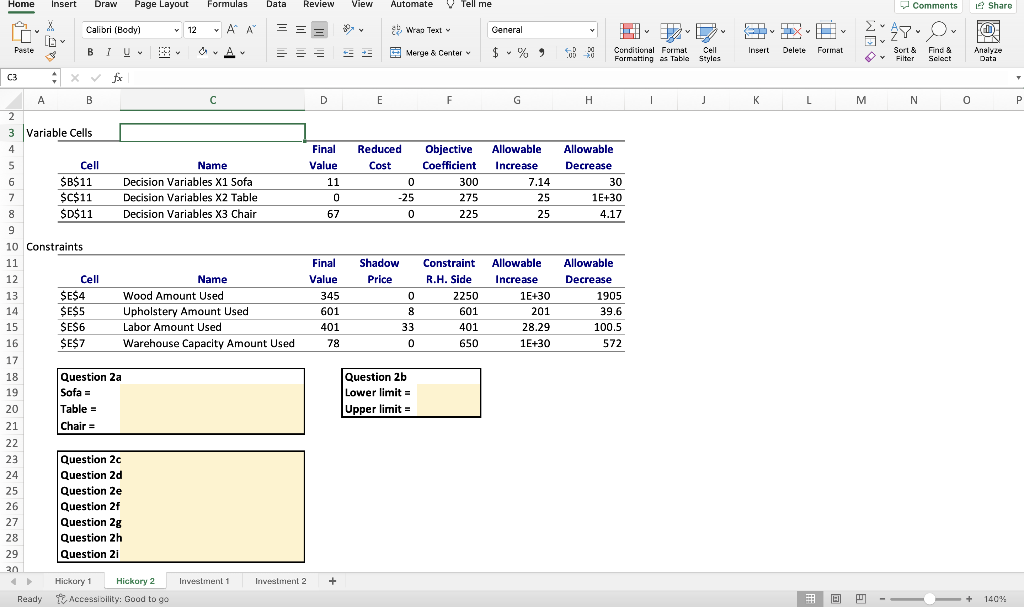Image resolution: width=1024 pixels, height=607 pixels.
Task: Click the Cut scissors icon
Action: [50, 26]
